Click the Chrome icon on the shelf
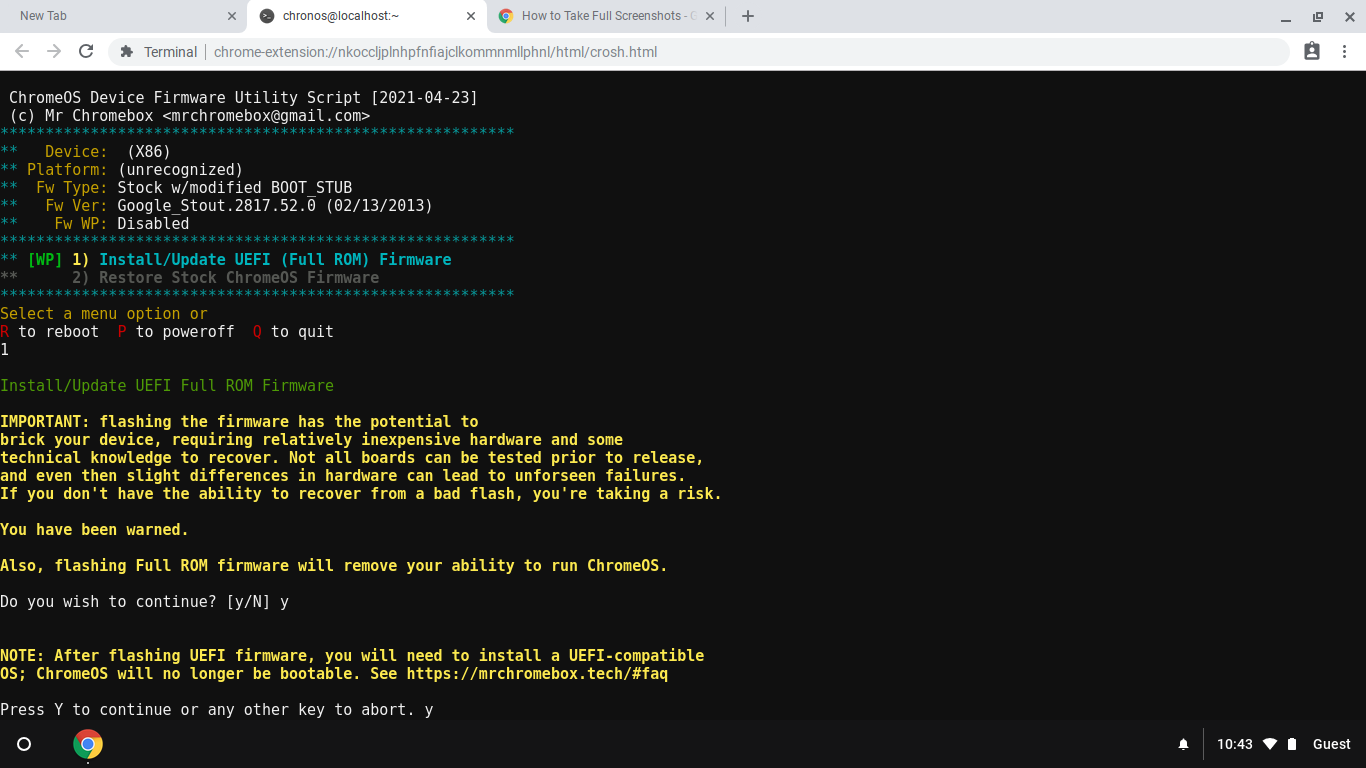 tap(87, 744)
